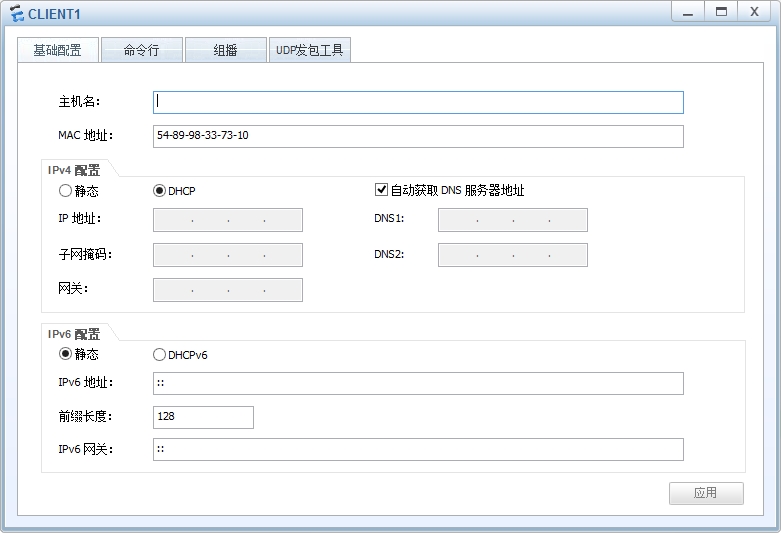Screen dimensions: 781x533
Task: Click the IPv4 IP 地址 field
Action: point(228,220)
